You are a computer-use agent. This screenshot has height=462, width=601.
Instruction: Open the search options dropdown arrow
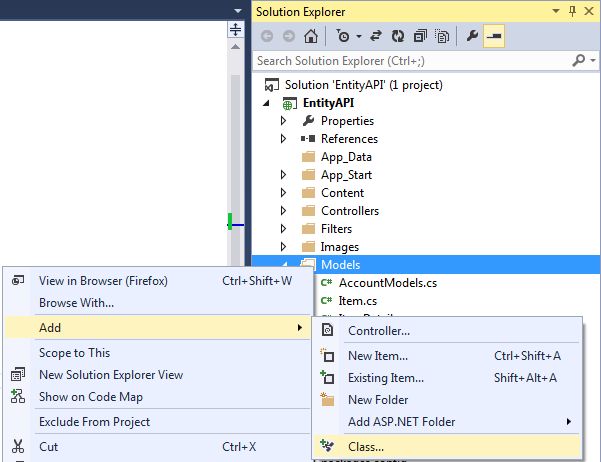coord(593,61)
